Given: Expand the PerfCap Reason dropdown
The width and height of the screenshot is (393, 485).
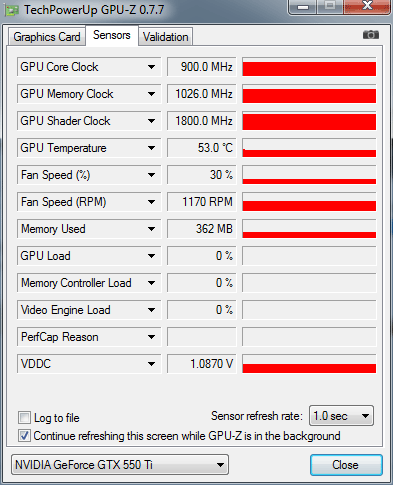Looking at the screenshot, I should point(151,337).
